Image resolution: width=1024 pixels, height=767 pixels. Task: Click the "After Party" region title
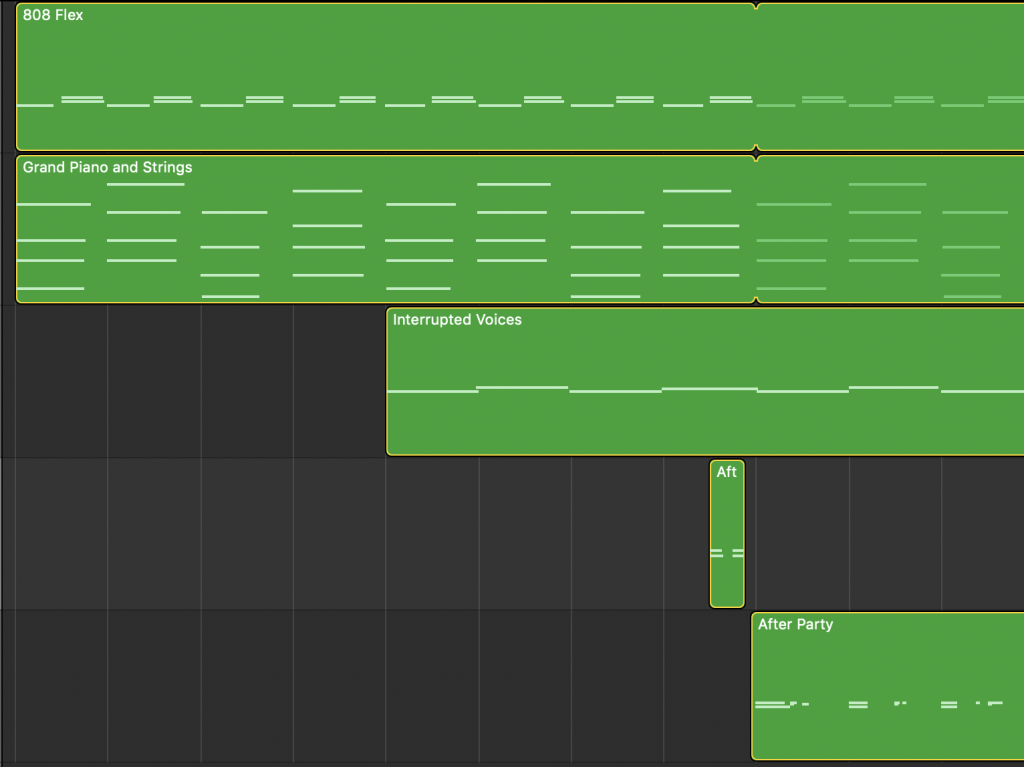click(x=795, y=624)
